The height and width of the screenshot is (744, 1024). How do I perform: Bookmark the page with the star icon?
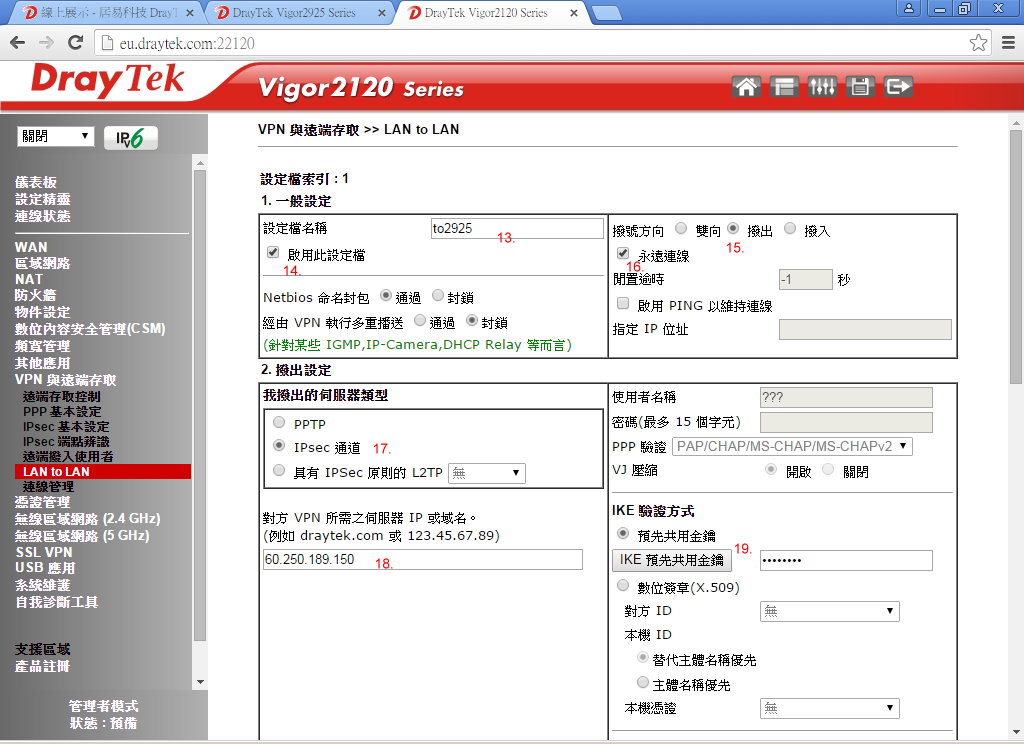click(x=978, y=43)
